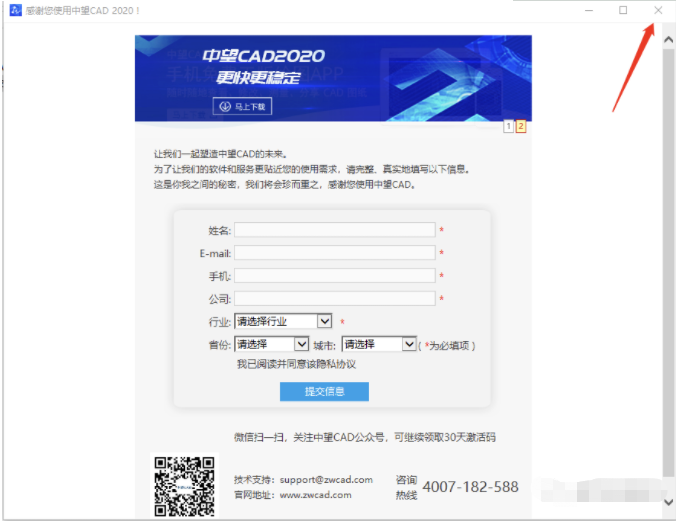676x524 pixels.
Task: Click 我已阅读并同意该隐私协议 privacy agreement text
Action: coord(297,364)
